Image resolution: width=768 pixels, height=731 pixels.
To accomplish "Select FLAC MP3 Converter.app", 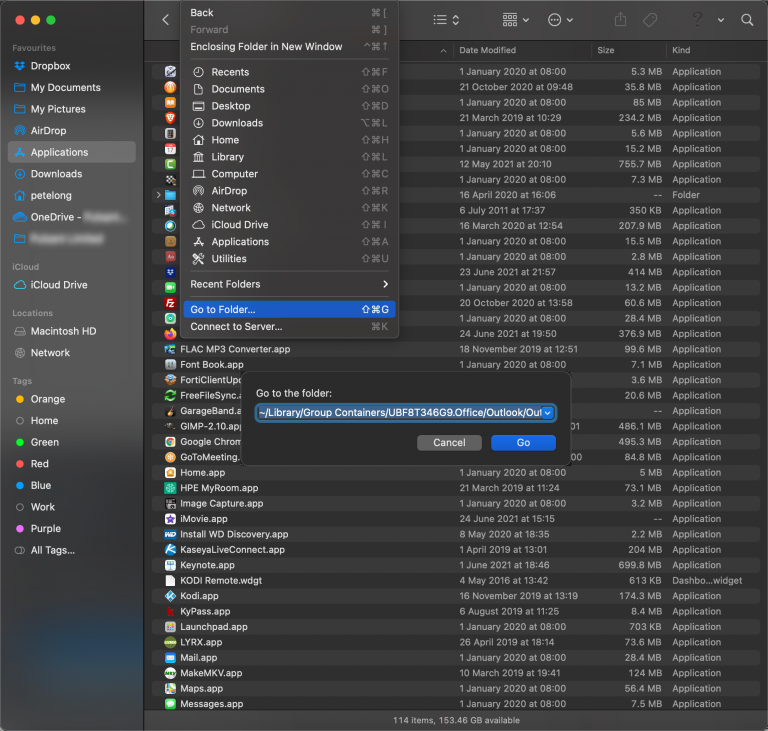I will [x=235, y=349].
